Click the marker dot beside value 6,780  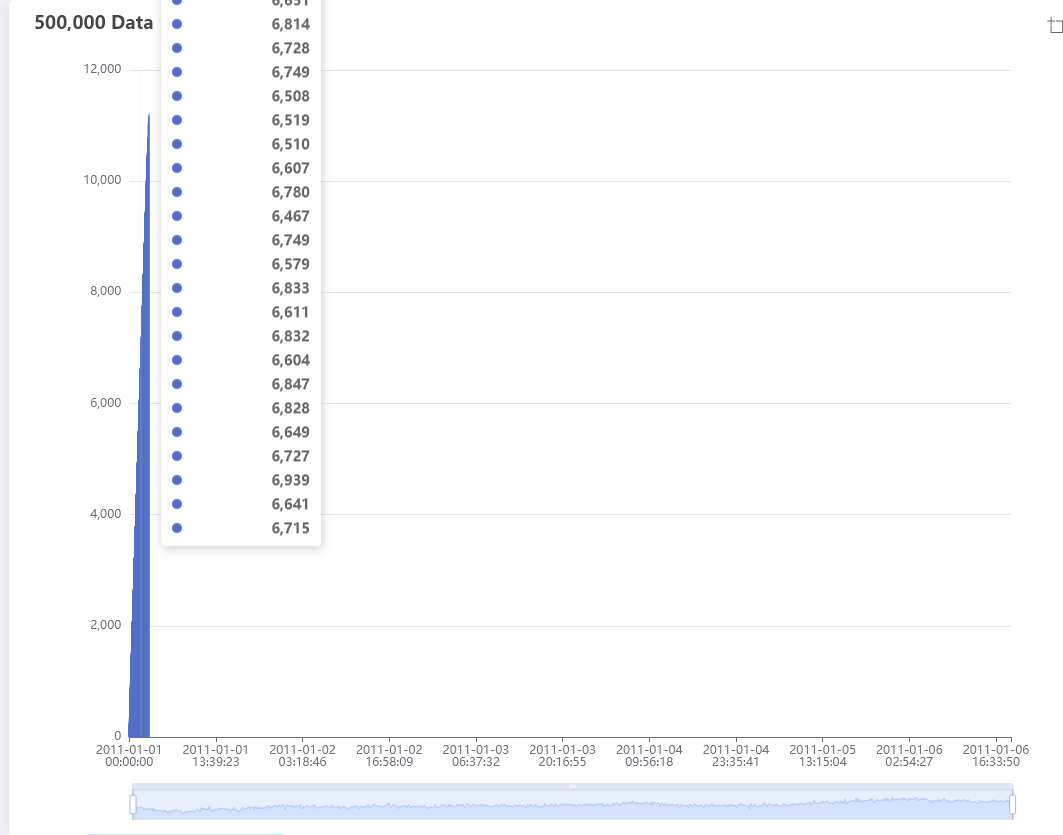(x=177, y=191)
